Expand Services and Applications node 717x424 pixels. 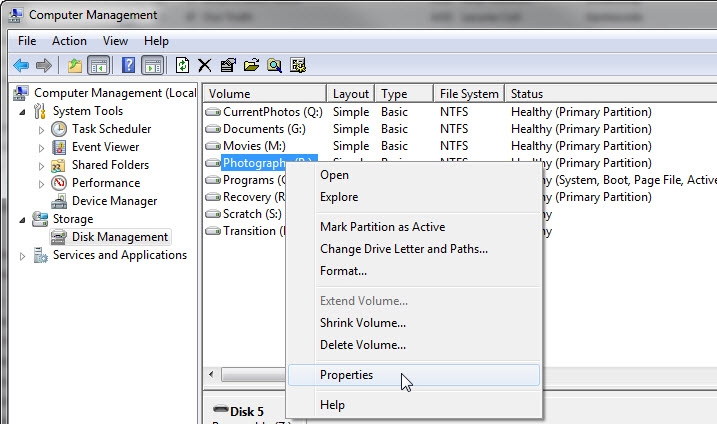(x=22, y=257)
